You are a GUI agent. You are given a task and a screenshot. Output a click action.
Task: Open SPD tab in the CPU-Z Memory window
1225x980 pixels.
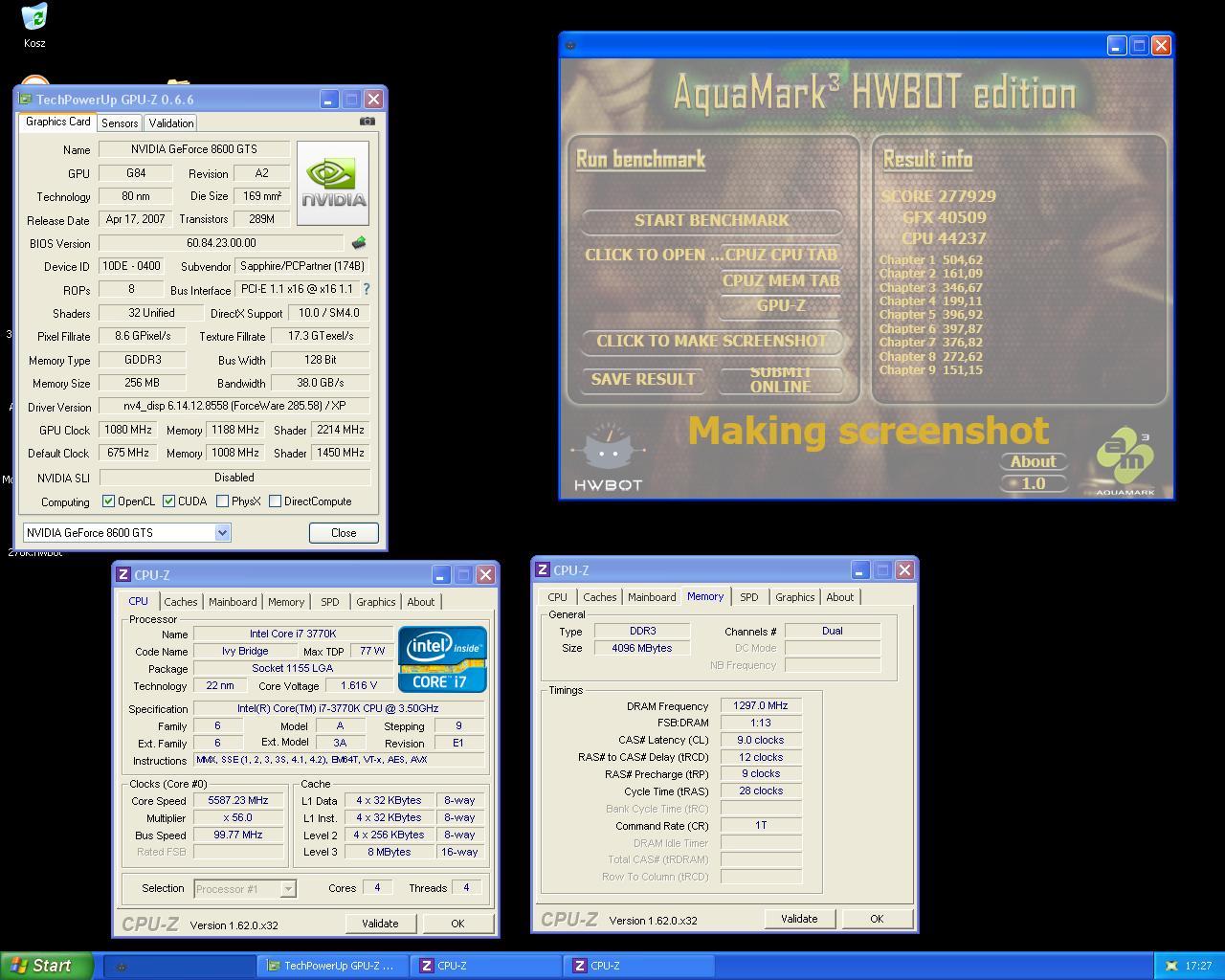point(749,597)
